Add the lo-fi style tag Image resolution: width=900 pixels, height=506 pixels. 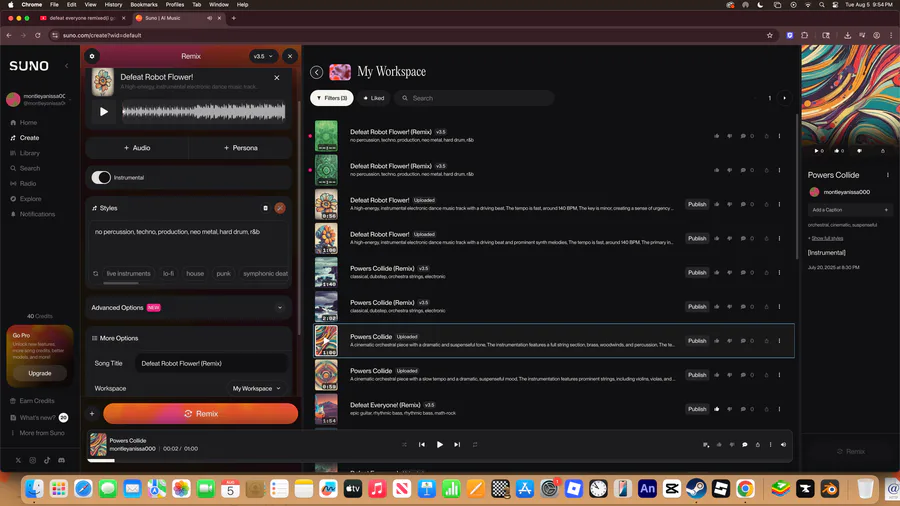point(168,274)
